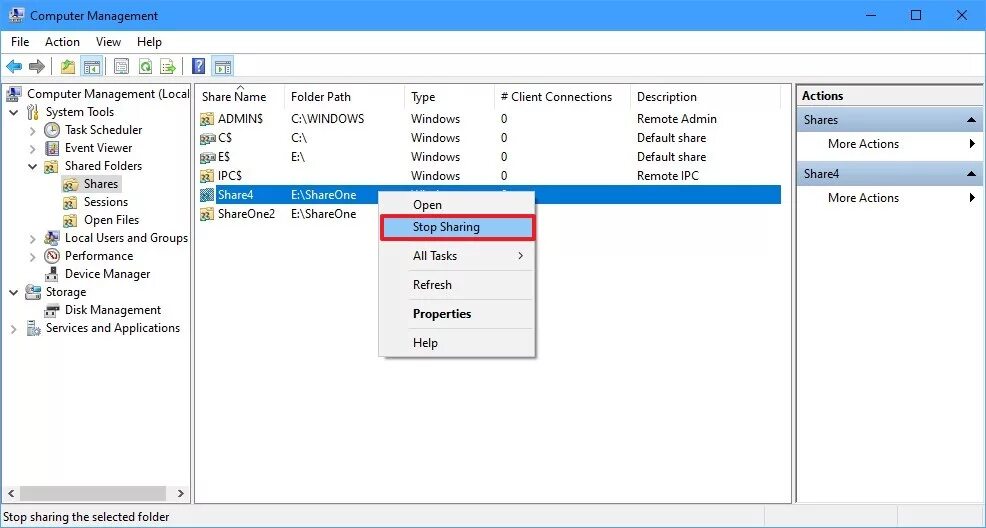Open More Actions under Share4
Screen dimensions: 986x528
890,198
